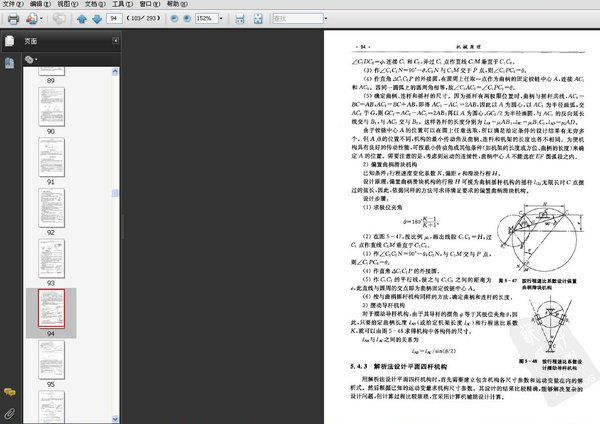Open the zoom level dropdown arrow
The height and width of the screenshot is (424, 600).
(221, 18)
